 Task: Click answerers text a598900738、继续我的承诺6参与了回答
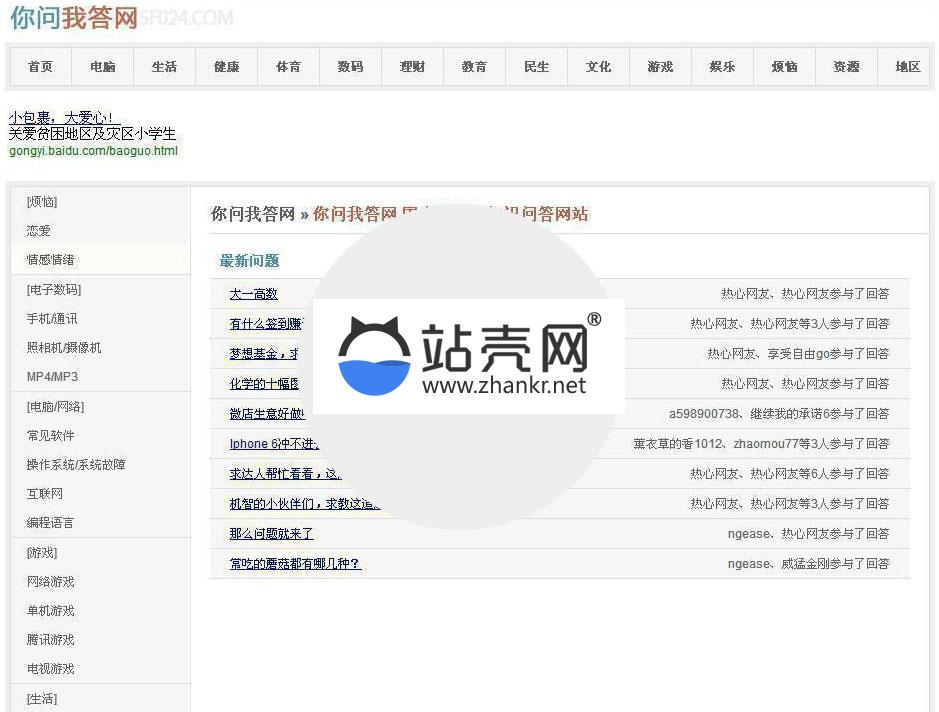(779, 414)
